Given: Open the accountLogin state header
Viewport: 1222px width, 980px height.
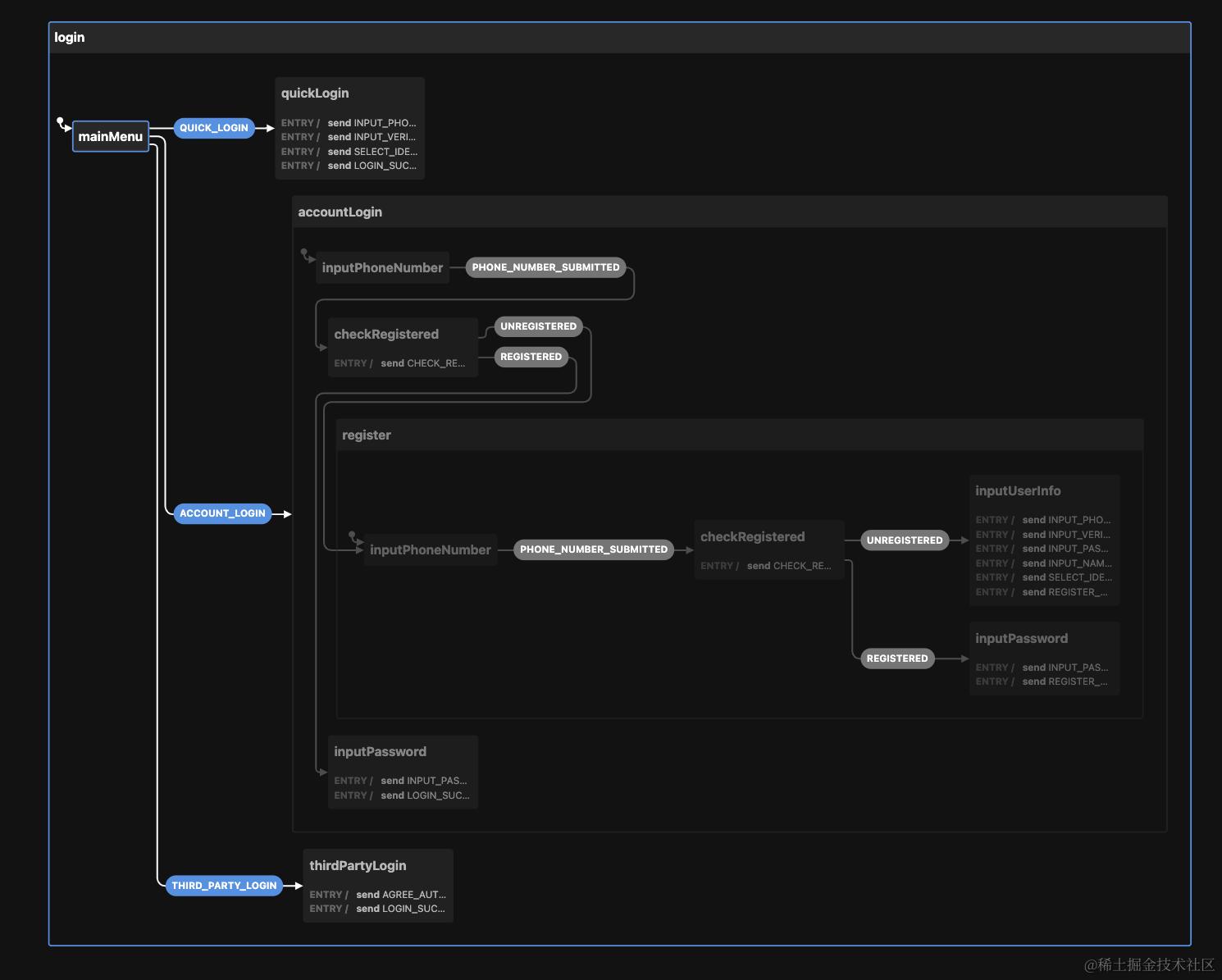Looking at the screenshot, I should click(730, 212).
